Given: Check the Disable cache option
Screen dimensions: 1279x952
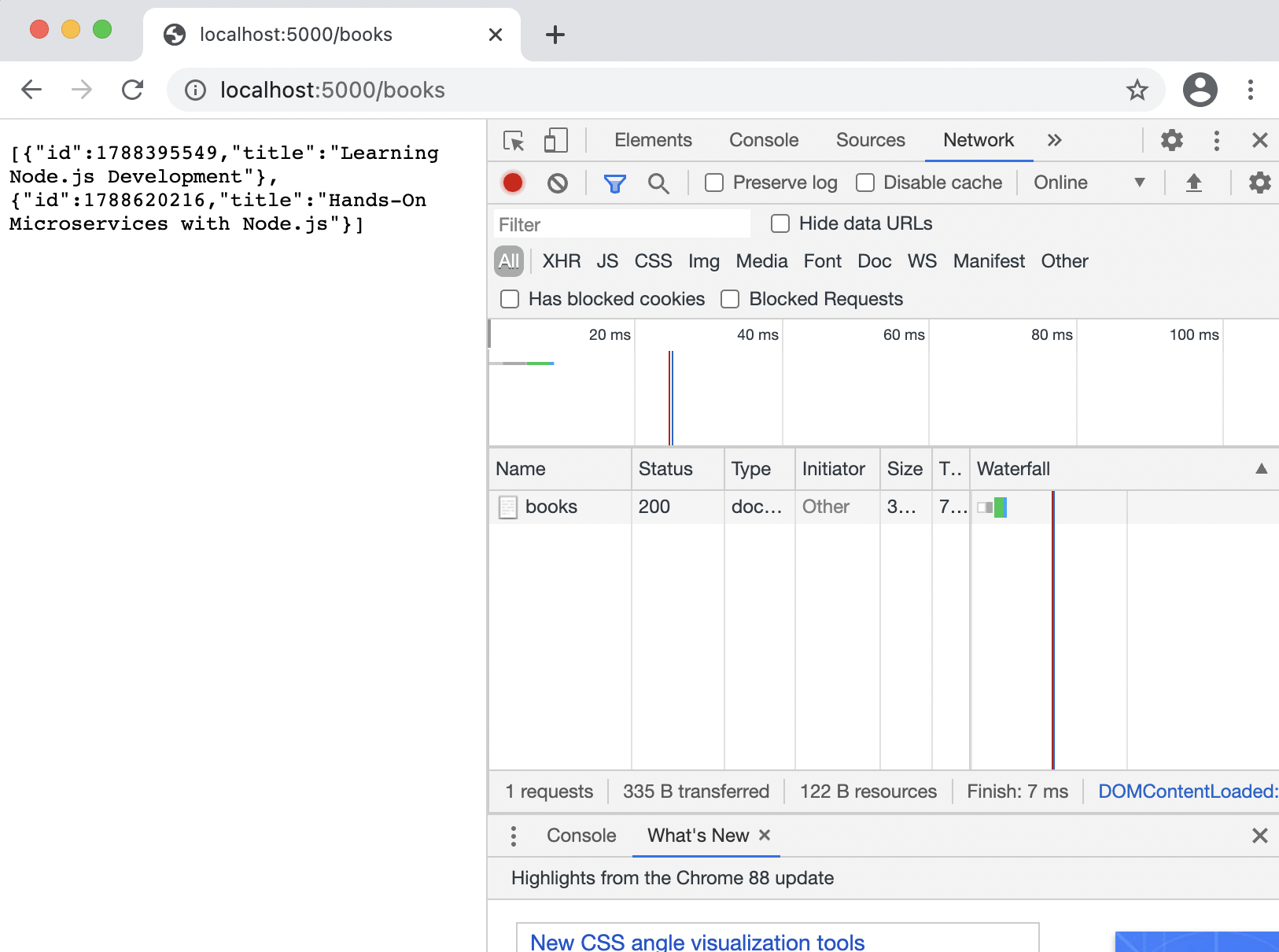Looking at the screenshot, I should coord(865,183).
